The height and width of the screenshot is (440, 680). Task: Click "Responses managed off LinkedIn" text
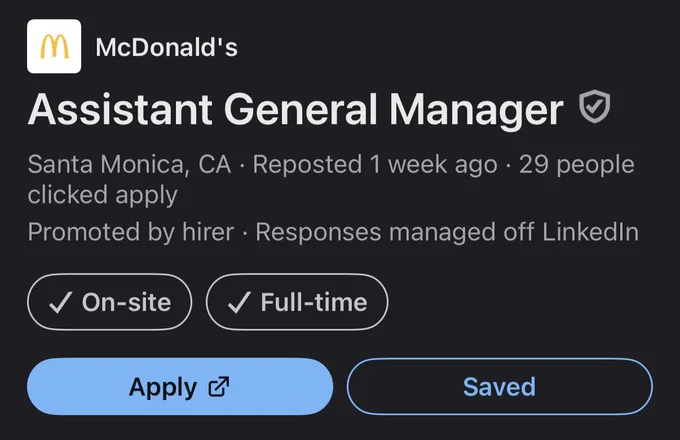click(447, 232)
